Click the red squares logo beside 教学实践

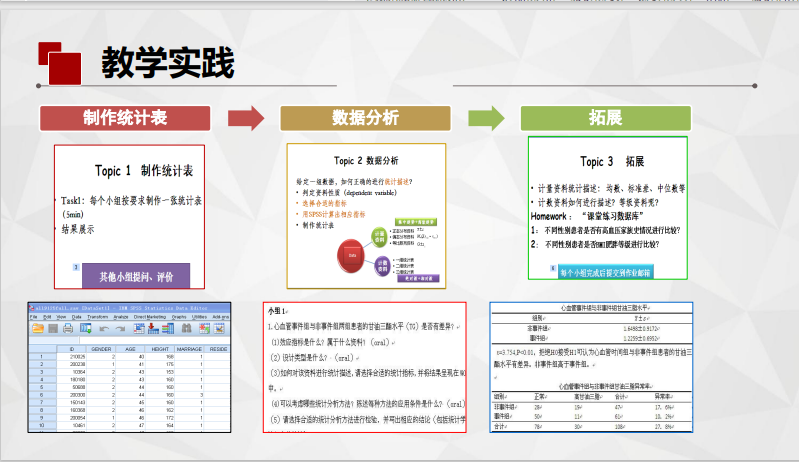(x=60, y=63)
